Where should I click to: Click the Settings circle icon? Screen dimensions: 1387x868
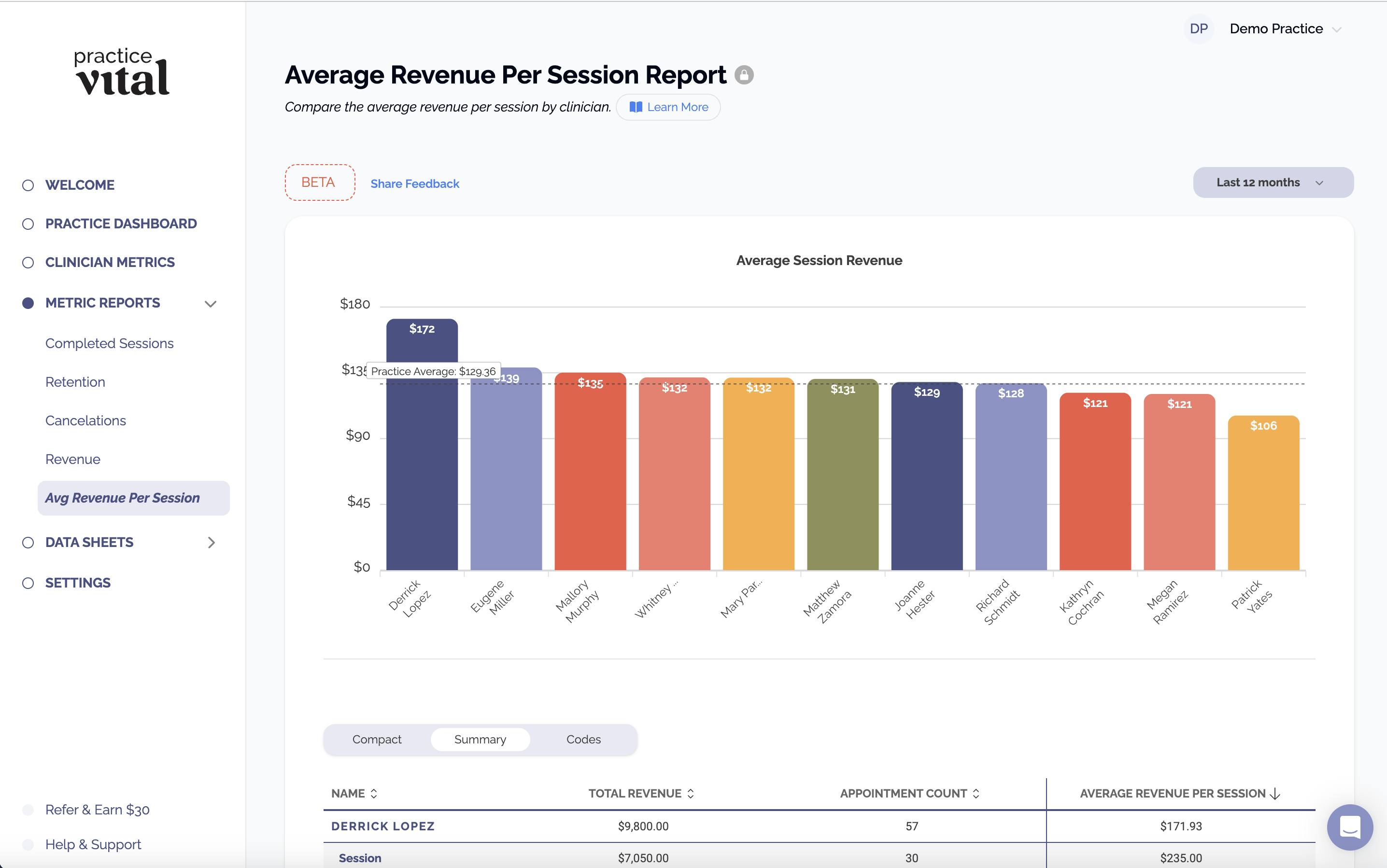[28, 583]
